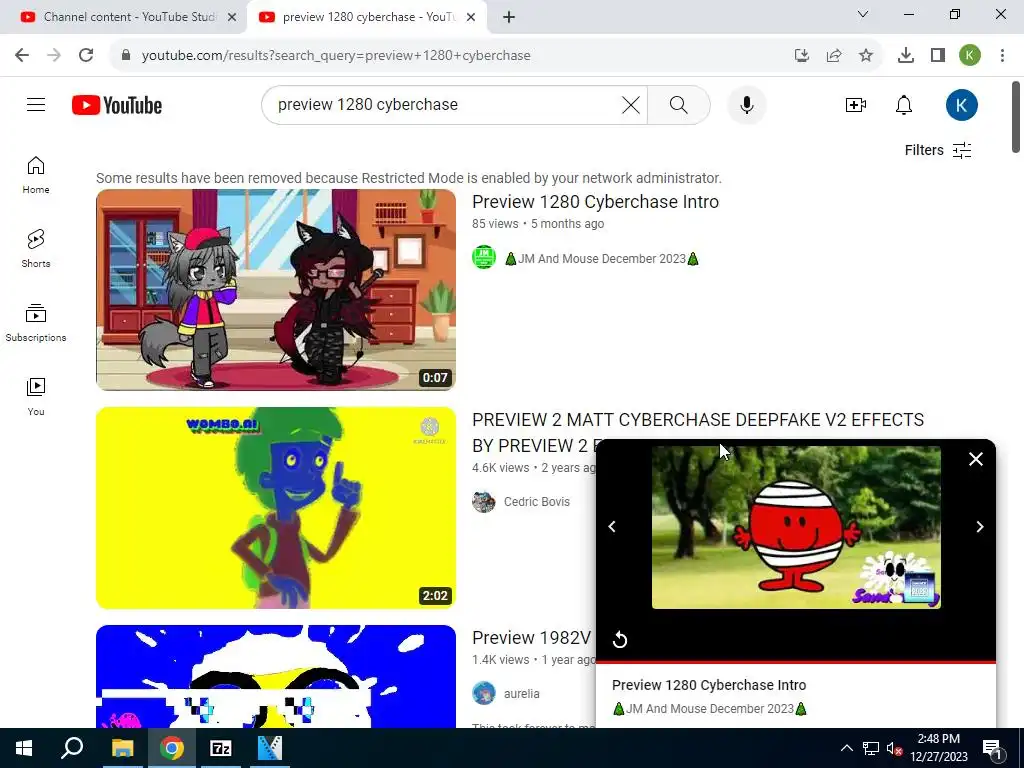Reload the page
Screen dimensions: 1024x768
86,55
